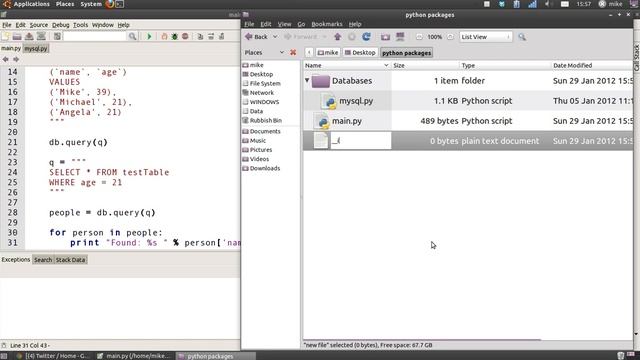Image resolution: width=640 pixels, height=360 pixels.
Task: Select the Stack Data panel tab
Action: 70,260
